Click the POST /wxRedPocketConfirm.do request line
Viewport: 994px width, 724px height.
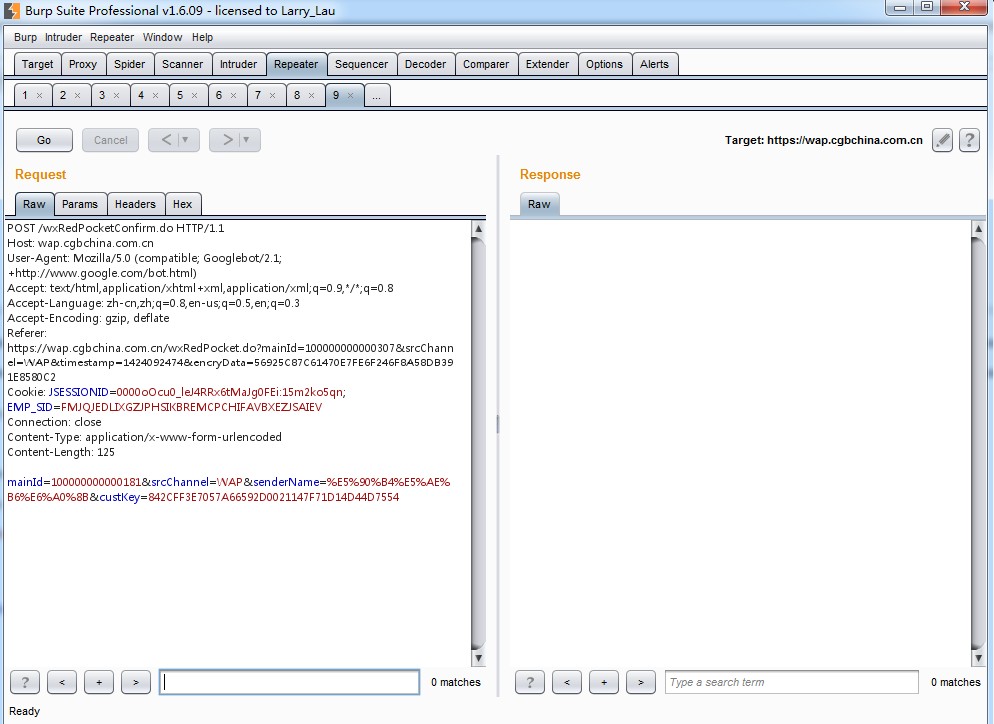click(116, 228)
